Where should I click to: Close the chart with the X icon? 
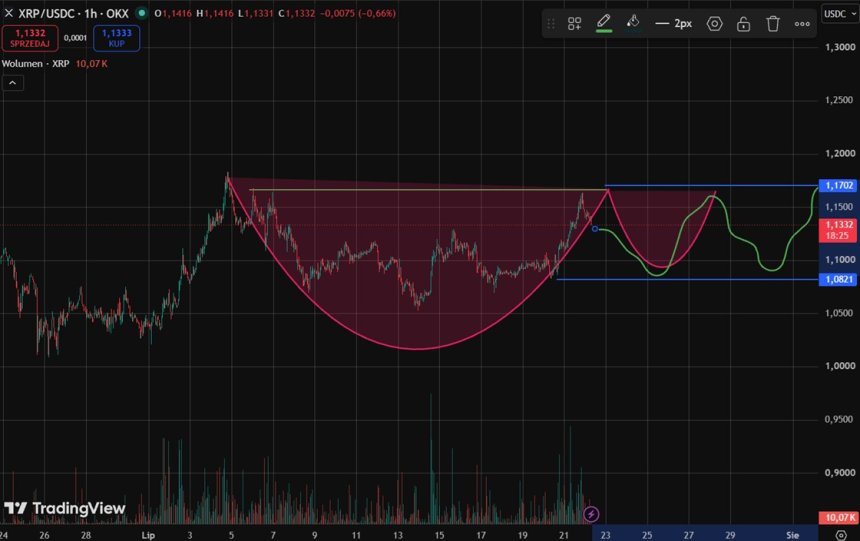8,13
